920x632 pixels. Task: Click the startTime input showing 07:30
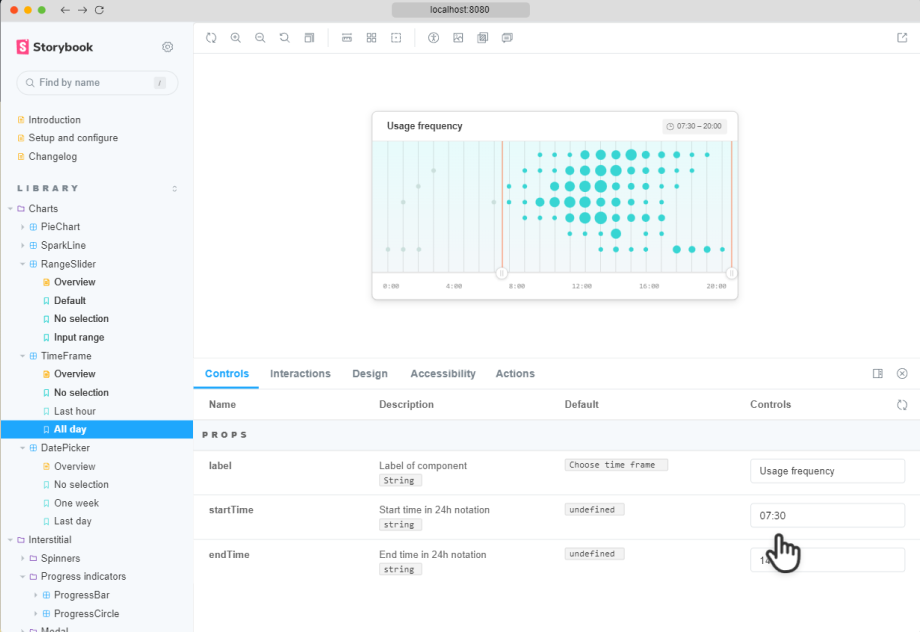827,516
